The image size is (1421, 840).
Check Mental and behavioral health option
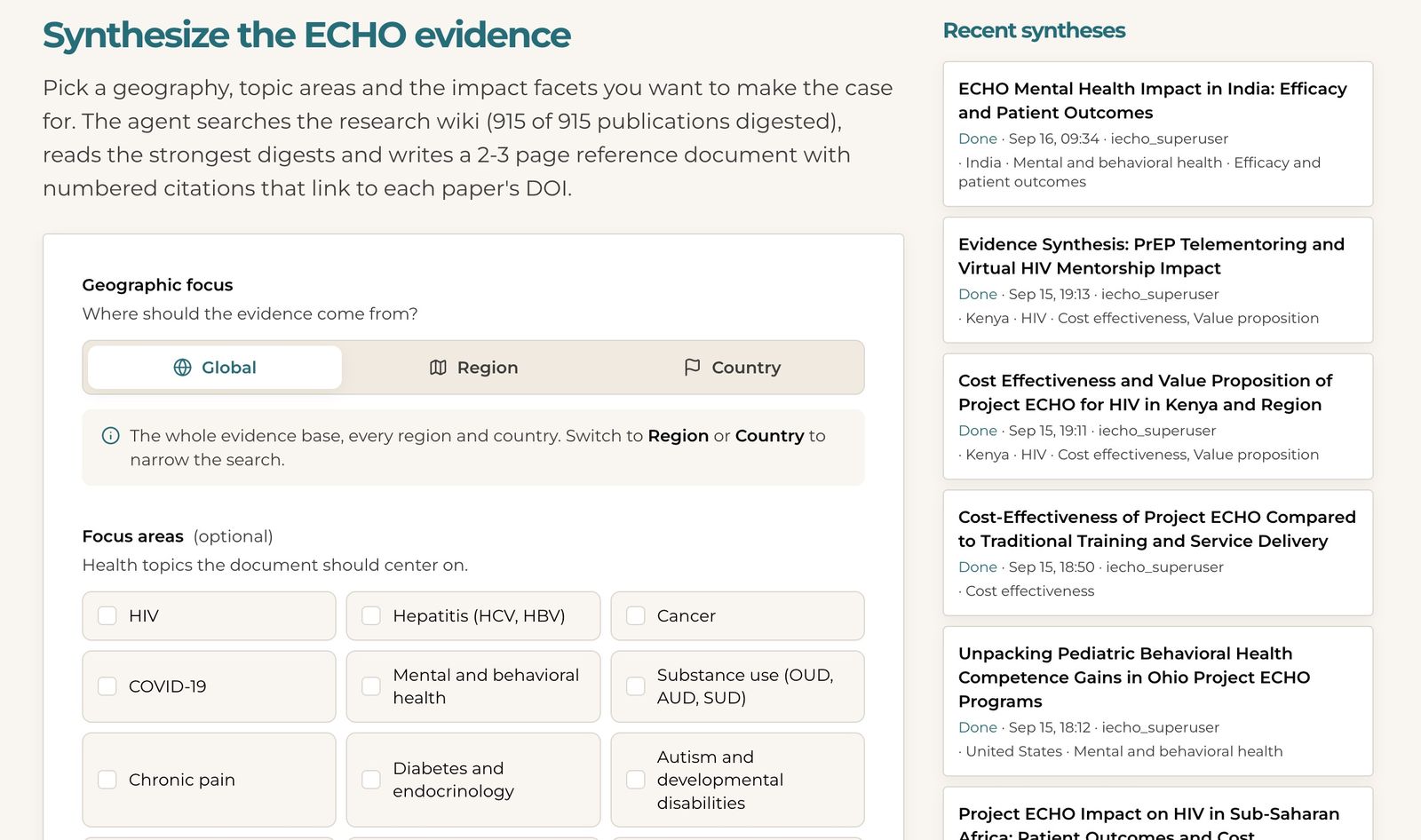(x=371, y=686)
